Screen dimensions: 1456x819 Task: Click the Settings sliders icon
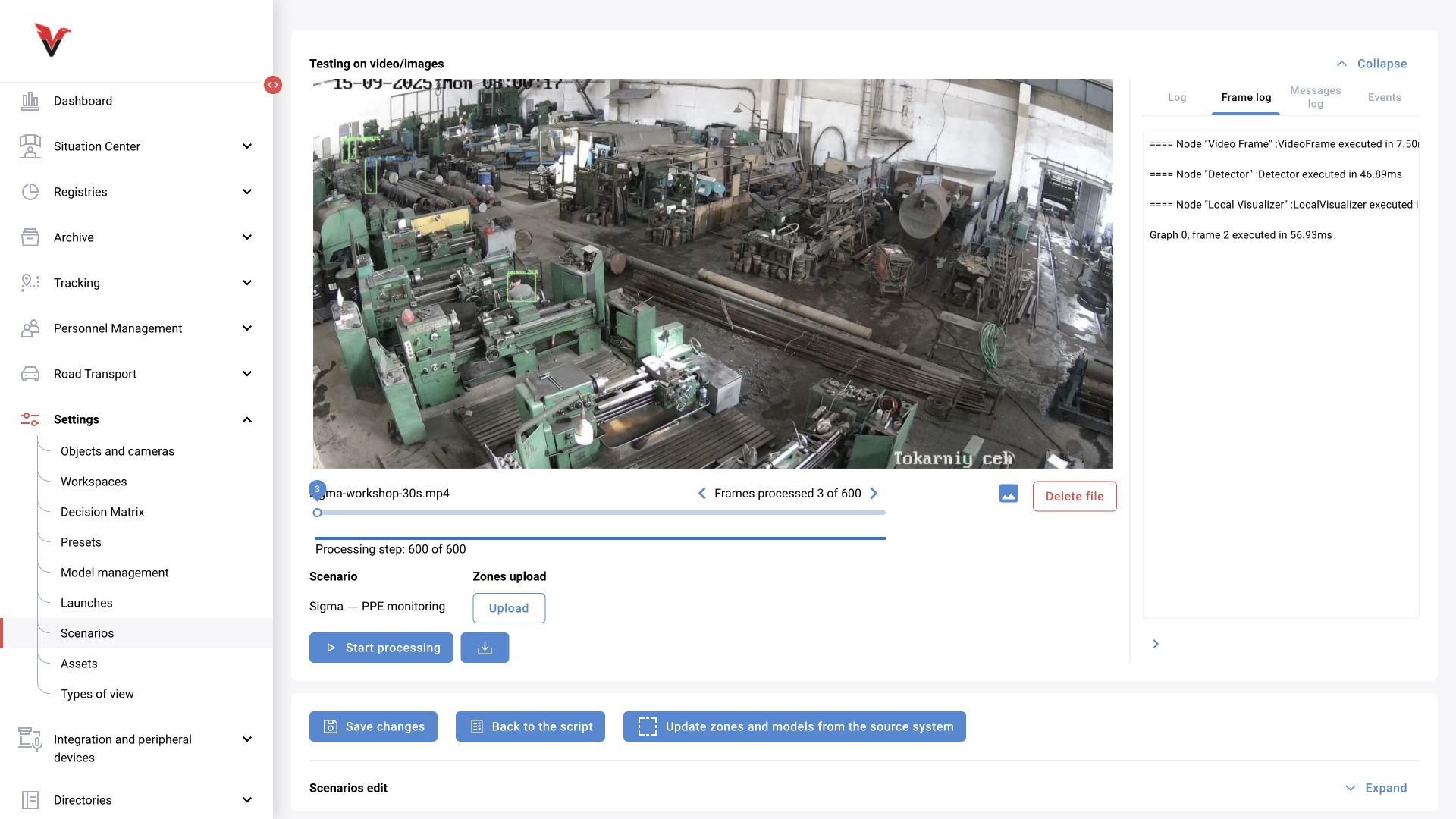point(30,419)
